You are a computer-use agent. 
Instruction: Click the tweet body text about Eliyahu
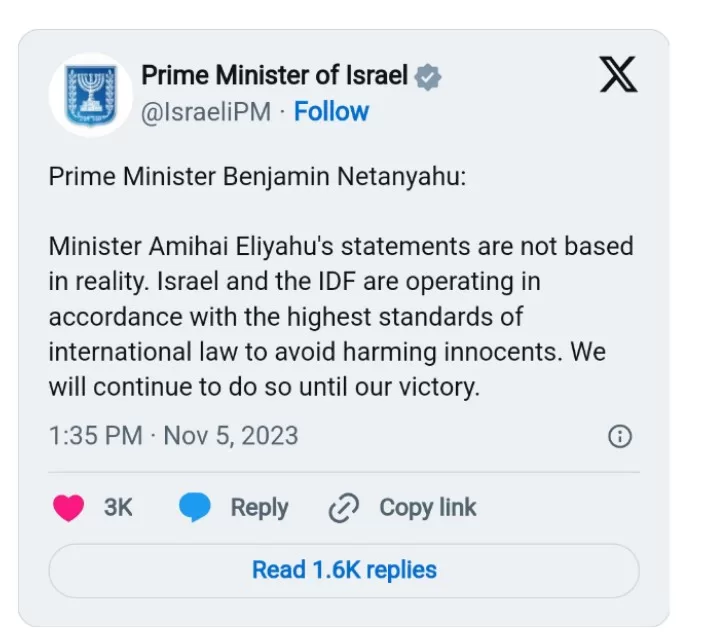(341, 316)
